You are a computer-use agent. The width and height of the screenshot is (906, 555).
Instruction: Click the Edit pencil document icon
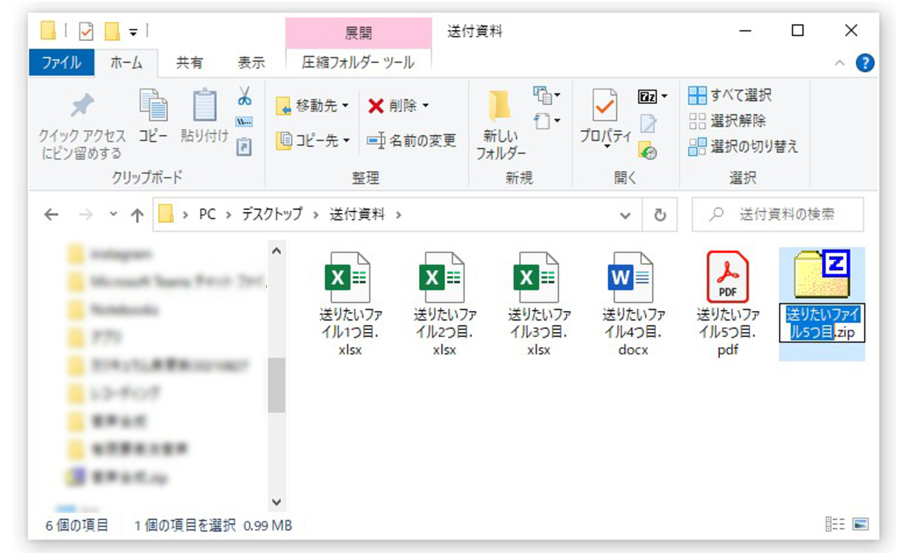point(648,123)
